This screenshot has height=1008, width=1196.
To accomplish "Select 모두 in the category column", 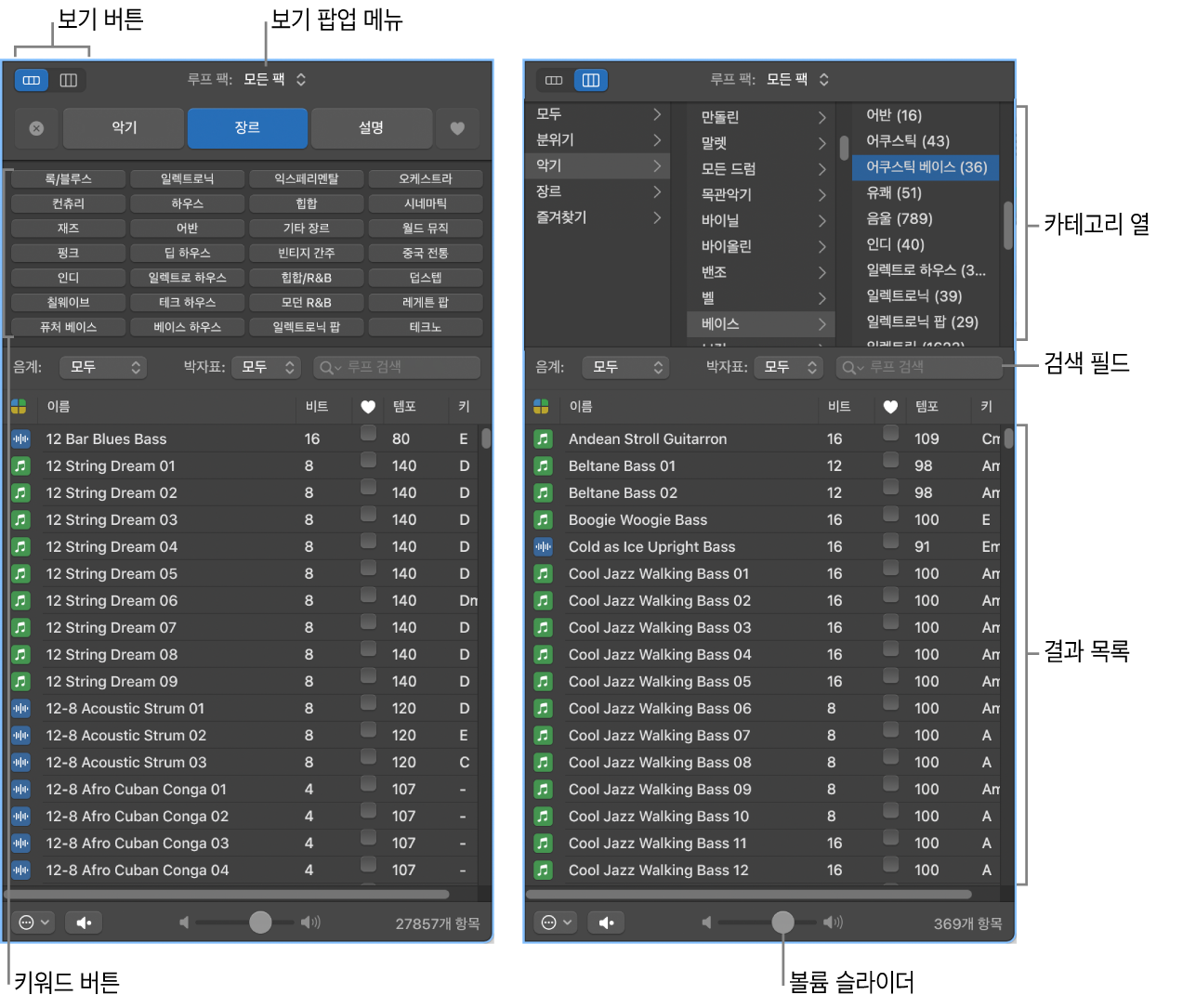I will point(598,114).
